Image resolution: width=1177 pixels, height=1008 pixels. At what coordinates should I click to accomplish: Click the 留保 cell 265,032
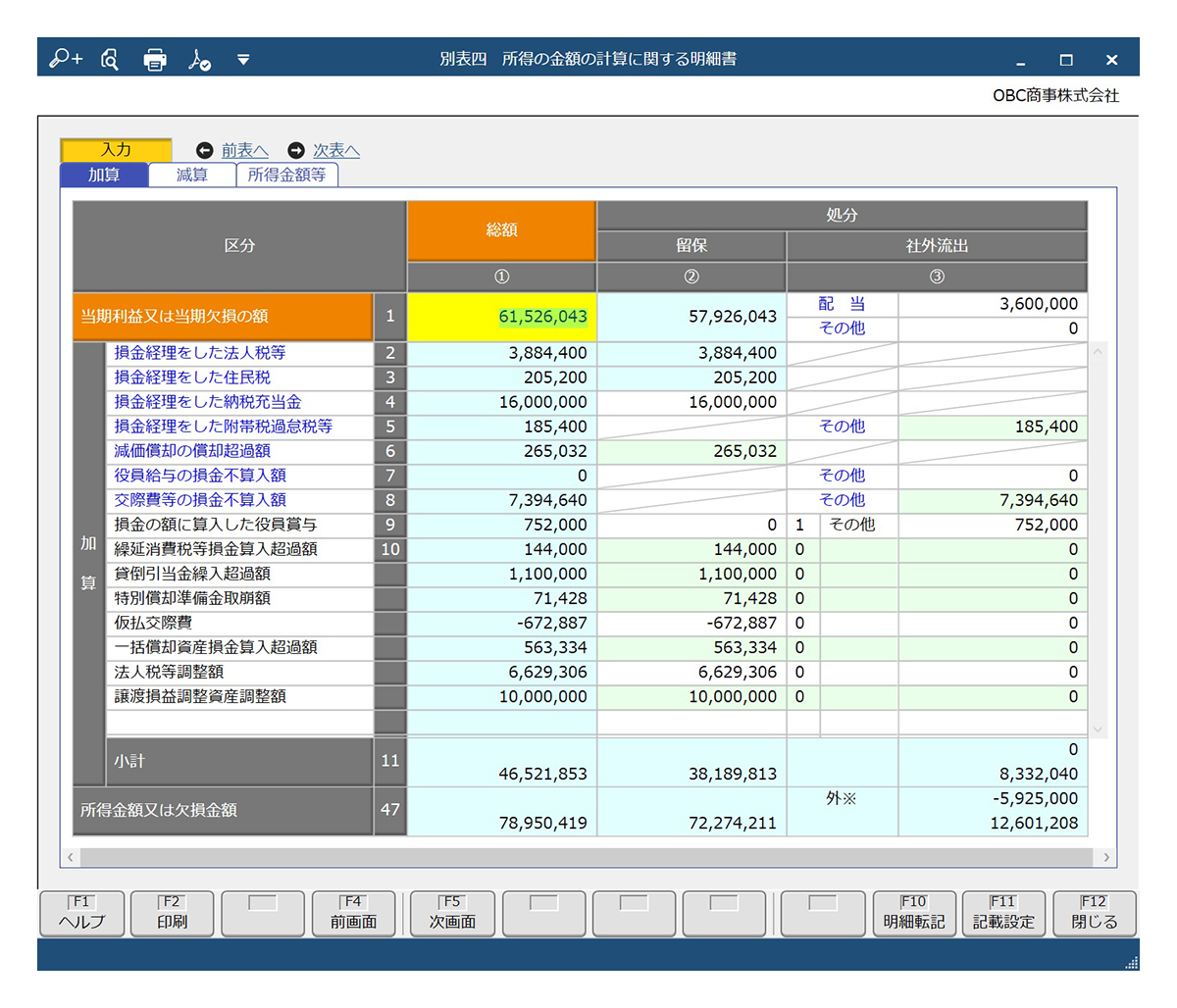click(691, 451)
